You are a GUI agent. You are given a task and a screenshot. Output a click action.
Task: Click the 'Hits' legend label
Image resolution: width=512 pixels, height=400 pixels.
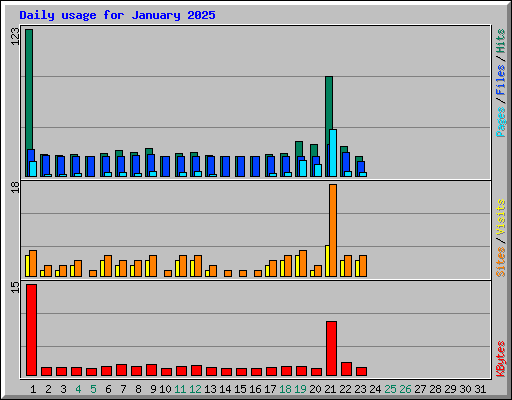tap(500, 41)
